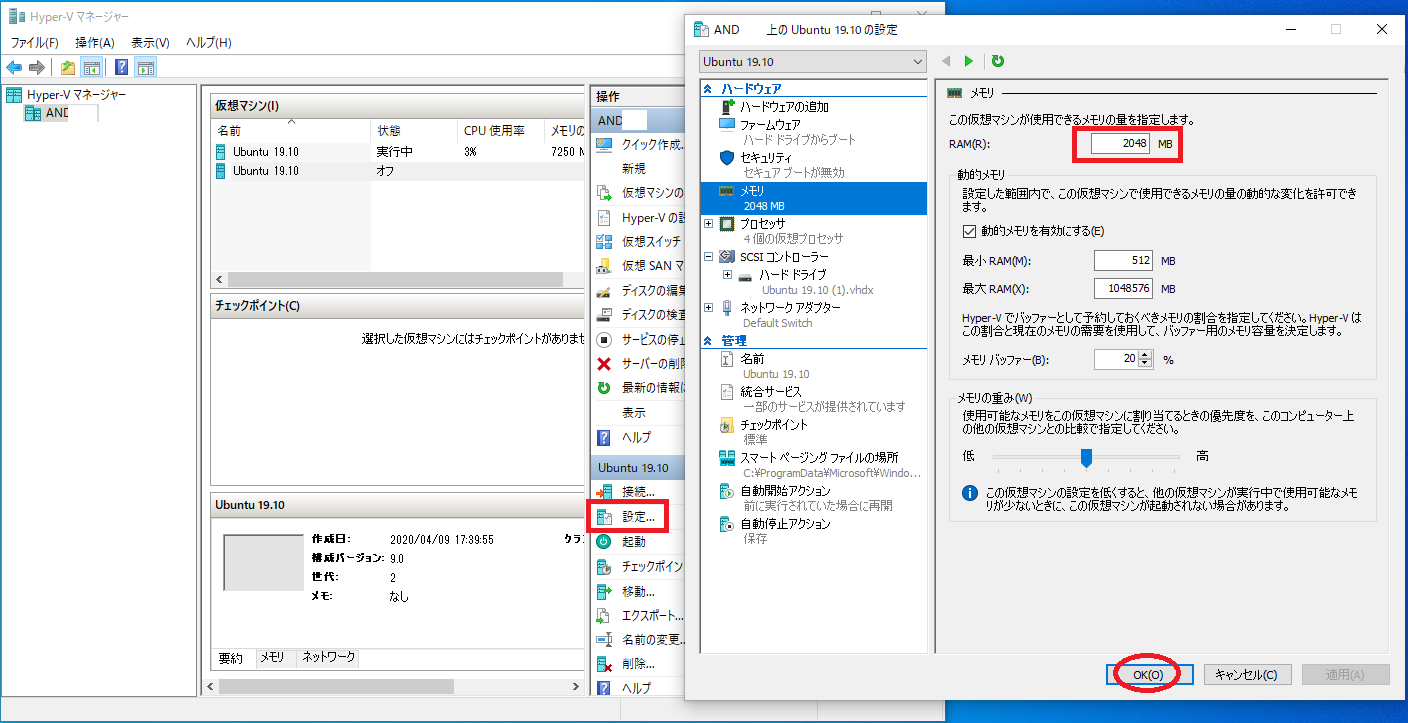This screenshot has height=723, width=1408.
Task: Click the show/hide console tree toolbar icon
Action: point(91,67)
